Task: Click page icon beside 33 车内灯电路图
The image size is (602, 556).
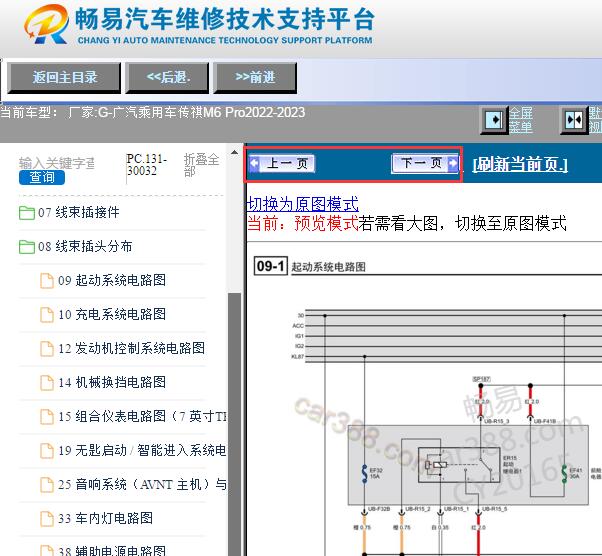Action: [47, 519]
